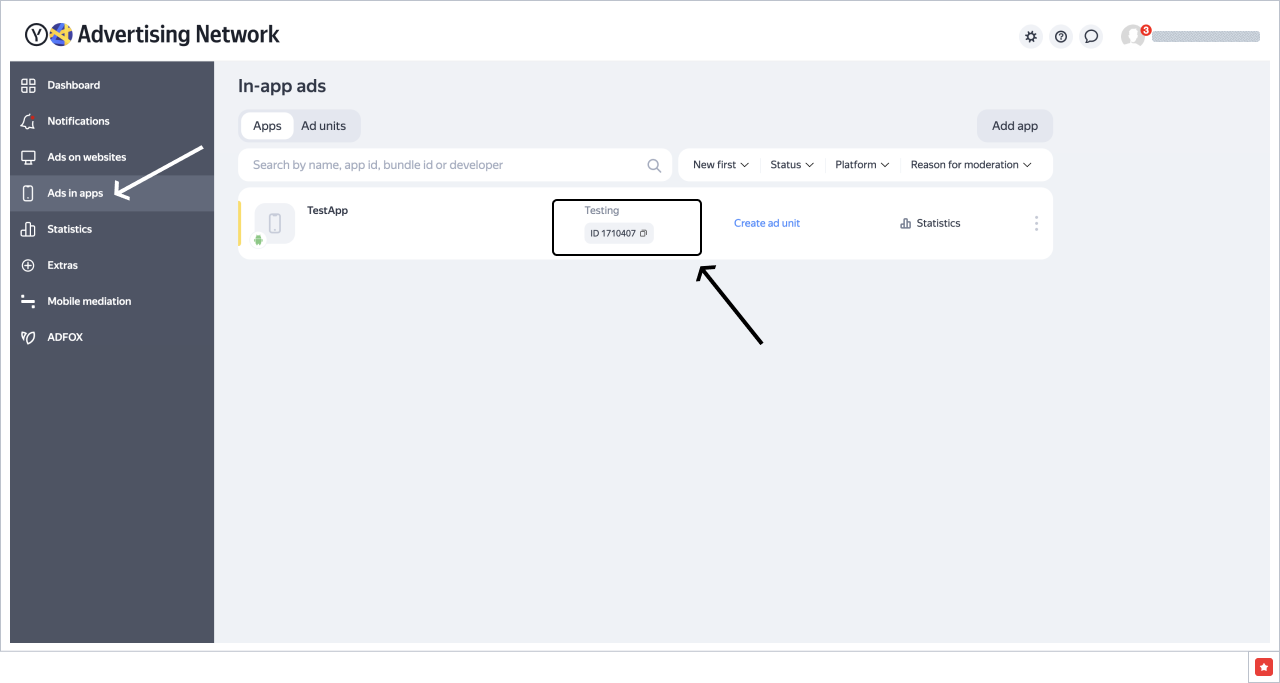The height and width of the screenshot is (683, 1280).
Task: Open the Status filter dropdown
Action: point(791,165)
